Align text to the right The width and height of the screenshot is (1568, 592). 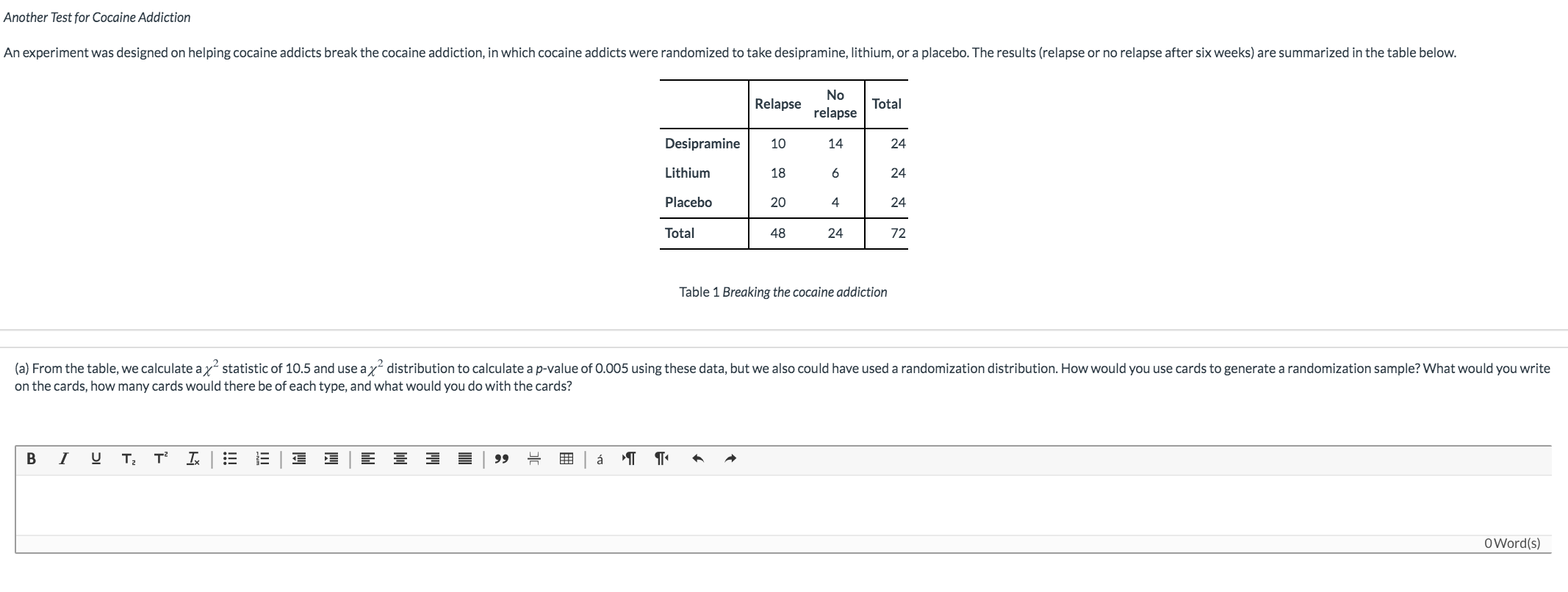coord(433,459)
